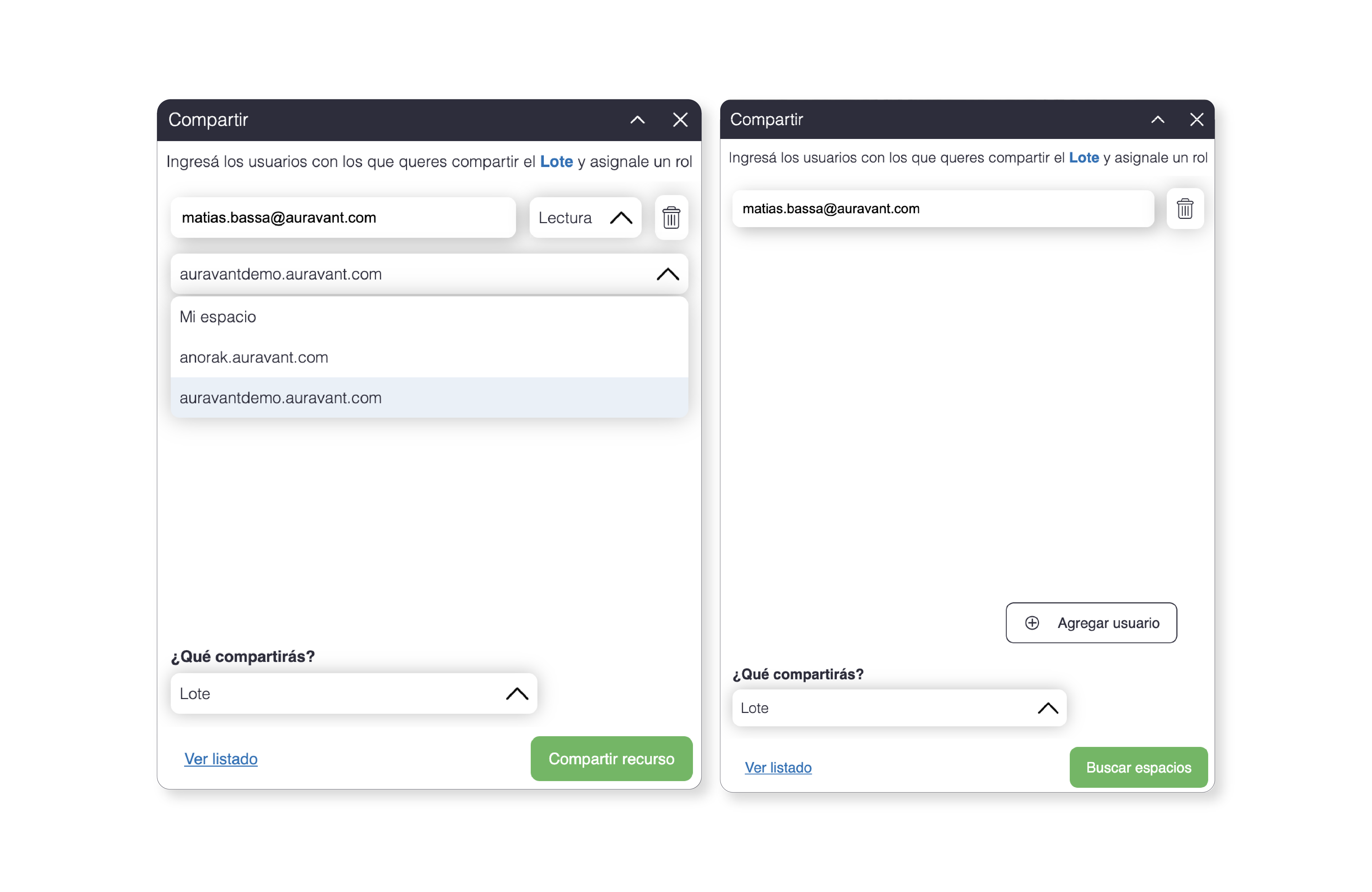Open Ver listado link in right panel
Viewport: 1372px width, 892px height.
(778, 767)
